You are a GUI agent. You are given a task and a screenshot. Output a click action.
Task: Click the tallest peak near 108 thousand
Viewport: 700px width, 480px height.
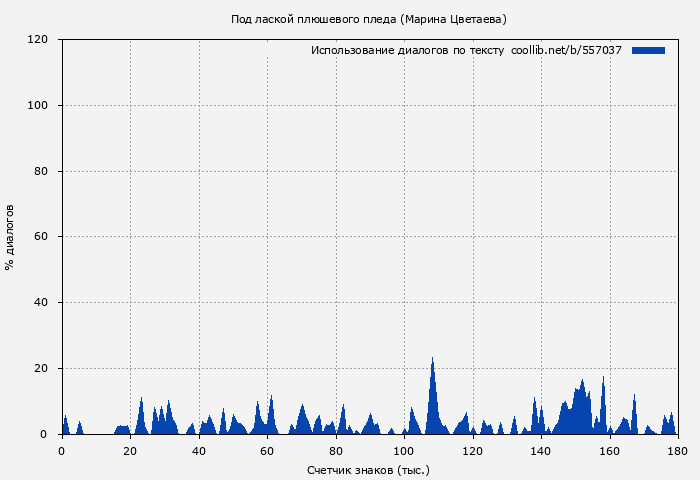pyautogui.click(x=432, y=362)
